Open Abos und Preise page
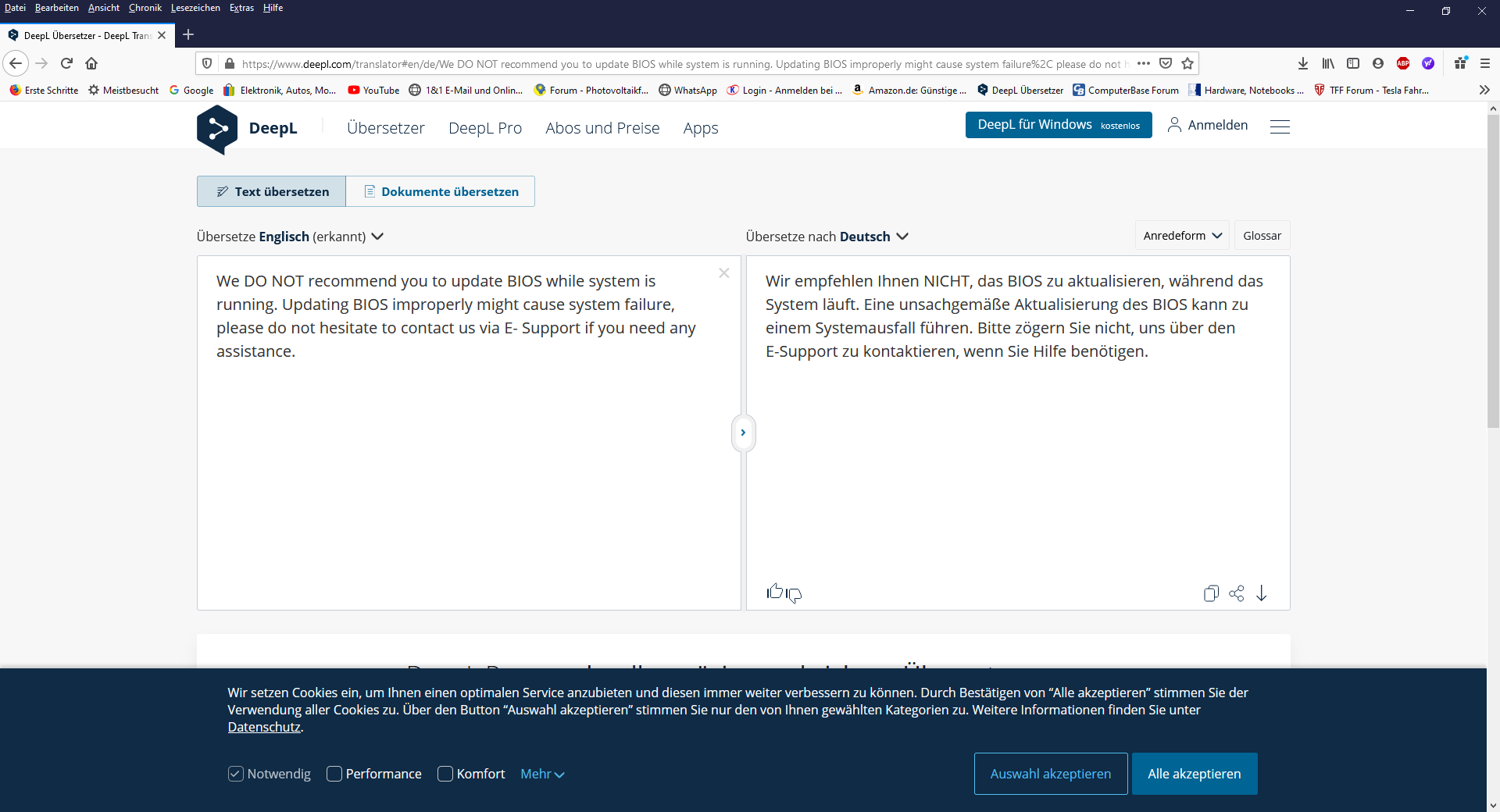 [602, 128]
